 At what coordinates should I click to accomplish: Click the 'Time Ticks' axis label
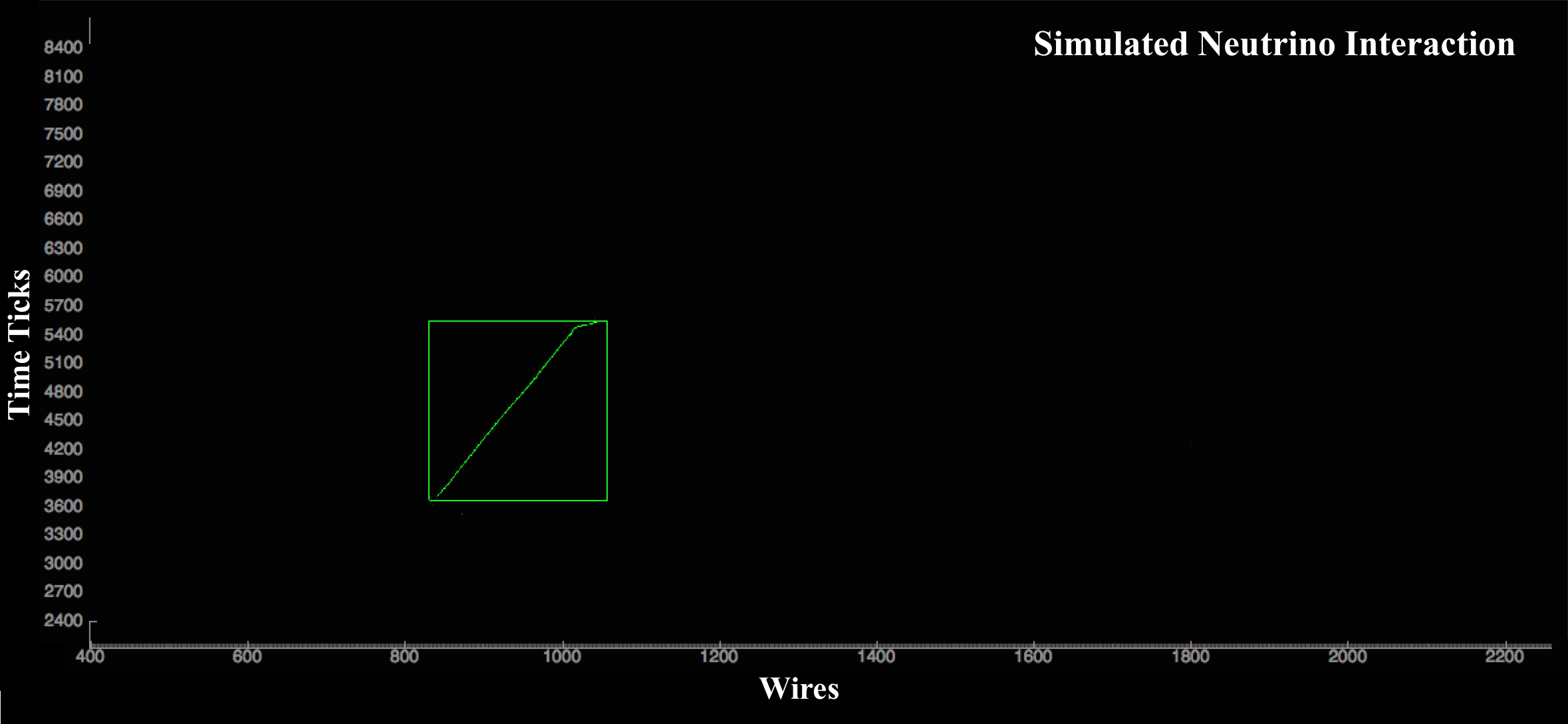[x=20, y=344]
